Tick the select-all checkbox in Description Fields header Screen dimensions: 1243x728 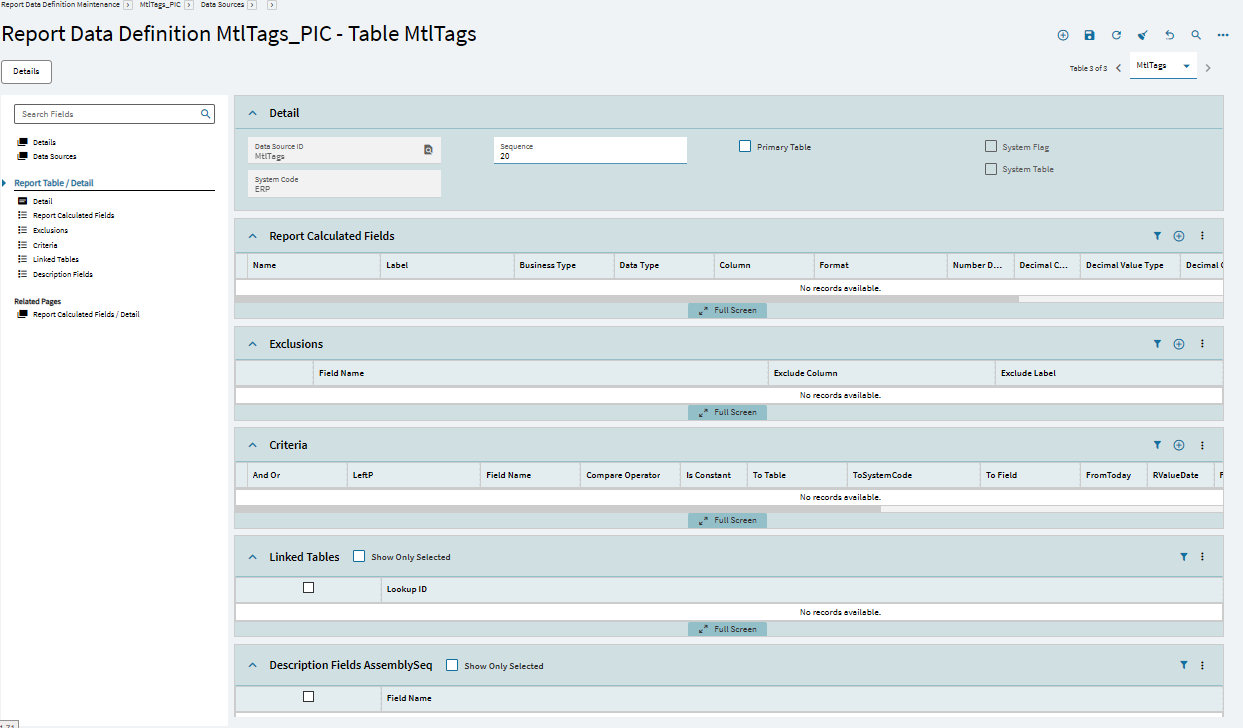[x=308, y=697]
